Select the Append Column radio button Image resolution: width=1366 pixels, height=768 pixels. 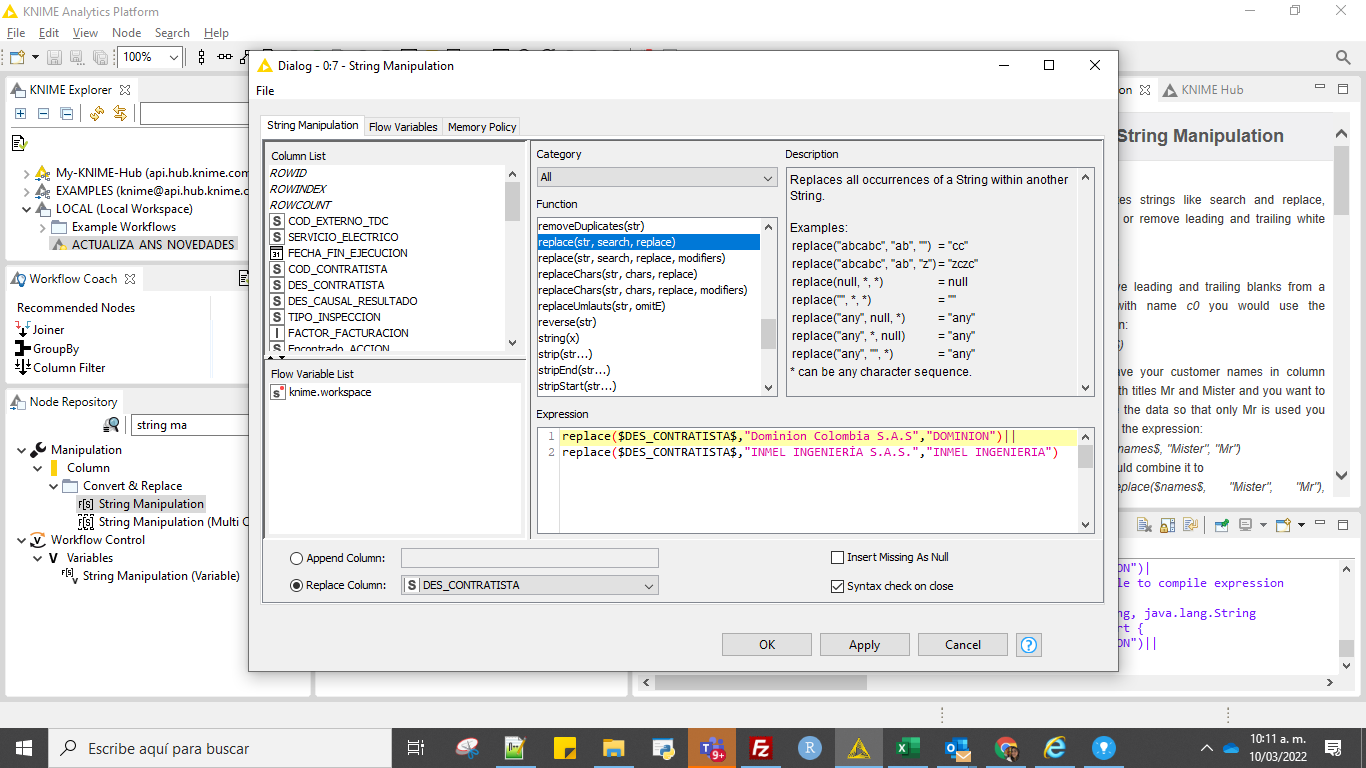click(296, 558)
